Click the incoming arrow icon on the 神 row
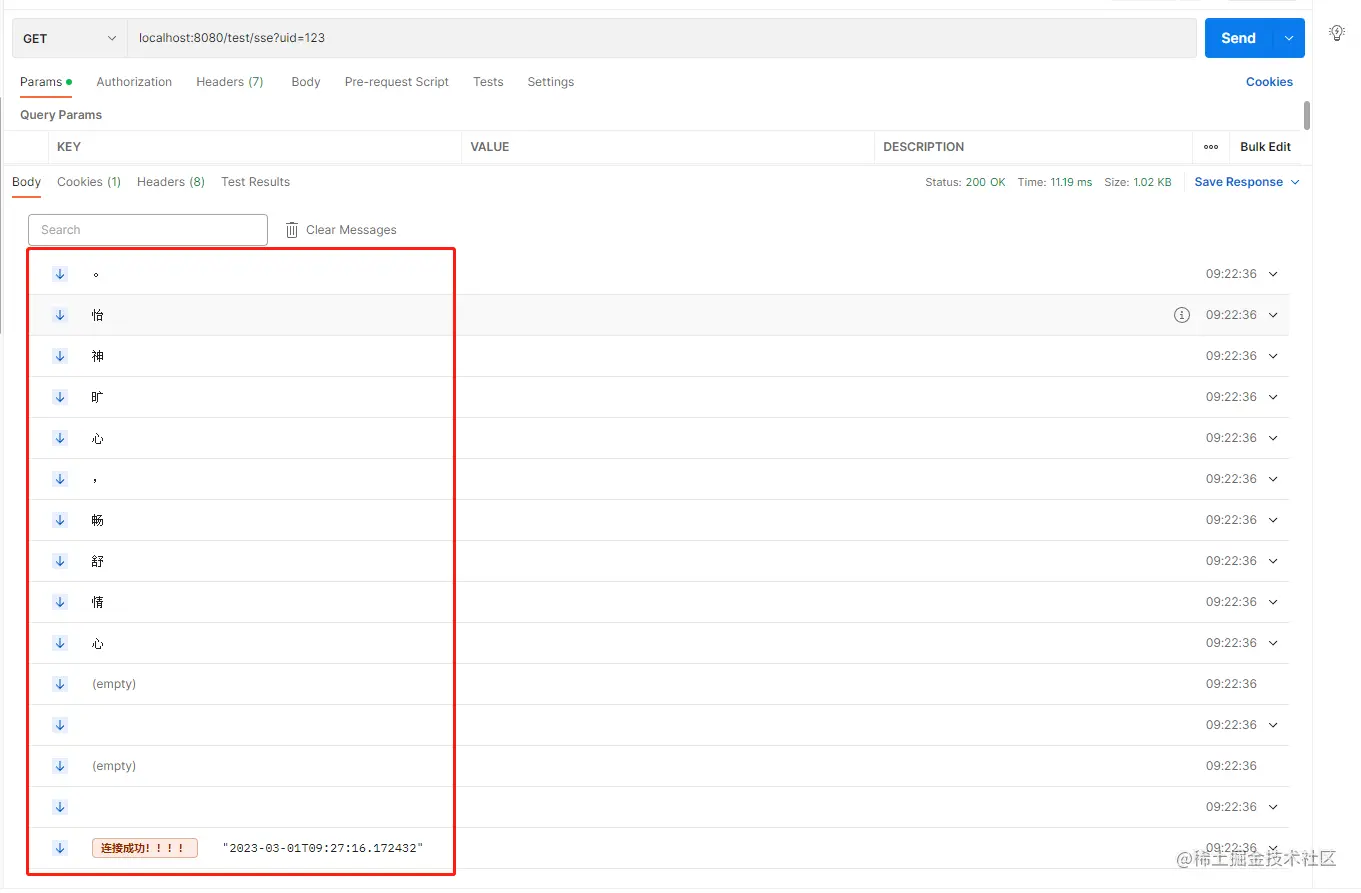The image size is (1361, 893). click(x=60, y=356)
